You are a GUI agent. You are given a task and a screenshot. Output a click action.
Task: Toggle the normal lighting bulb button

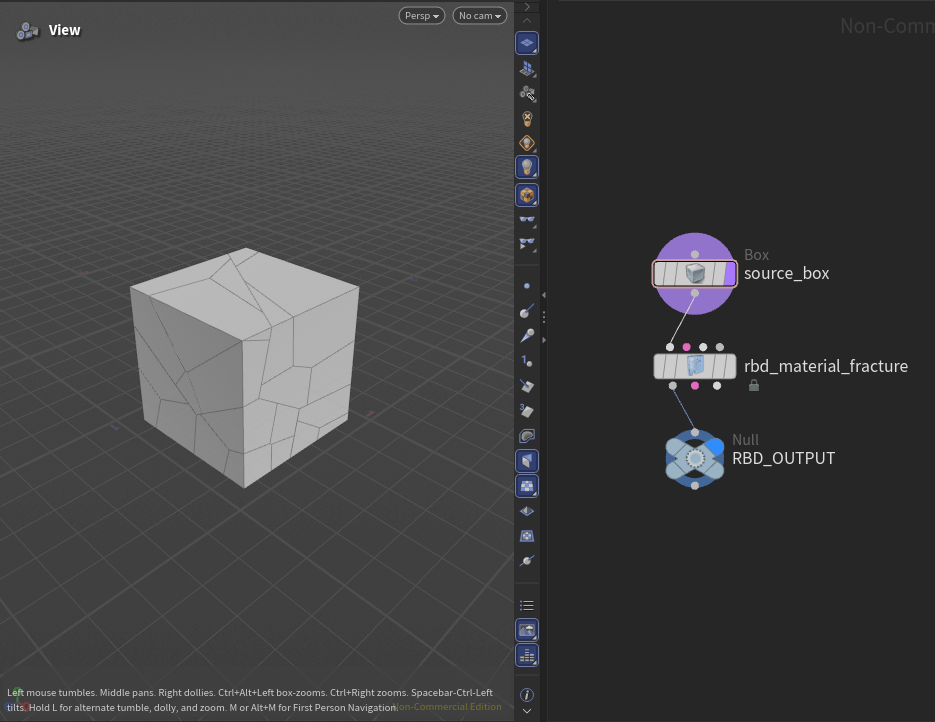[x=527, y=168]
